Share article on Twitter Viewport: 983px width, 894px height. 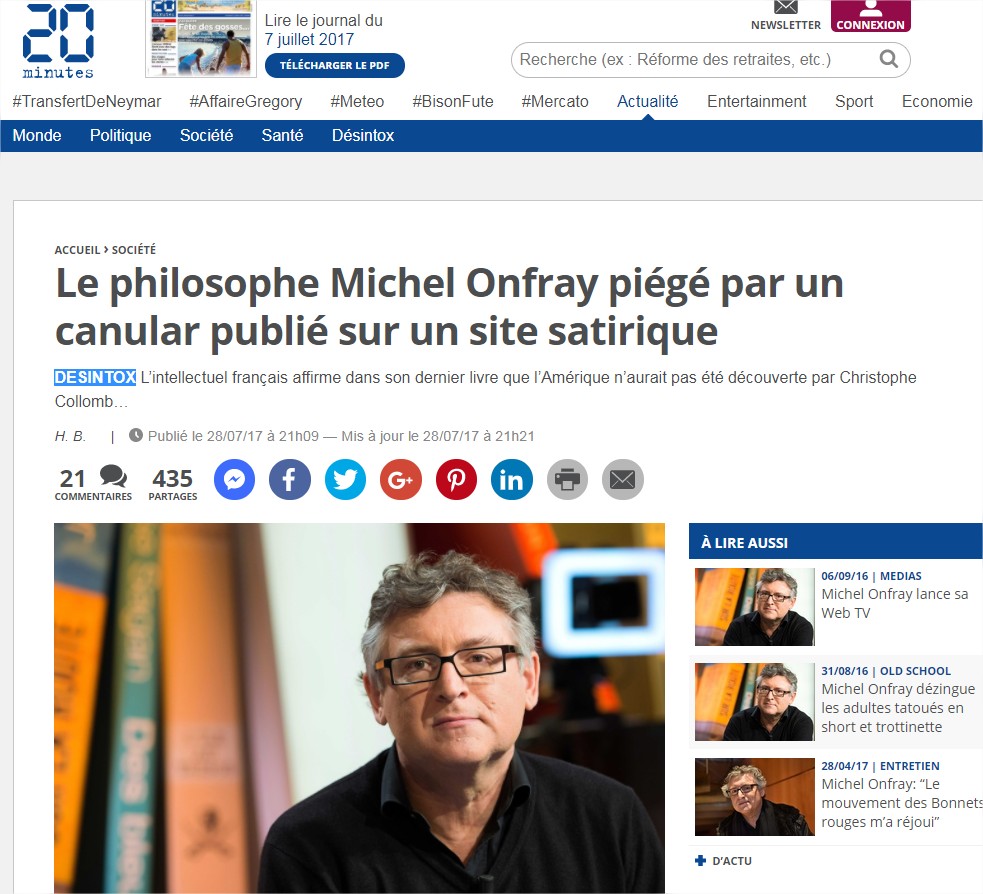345,480
